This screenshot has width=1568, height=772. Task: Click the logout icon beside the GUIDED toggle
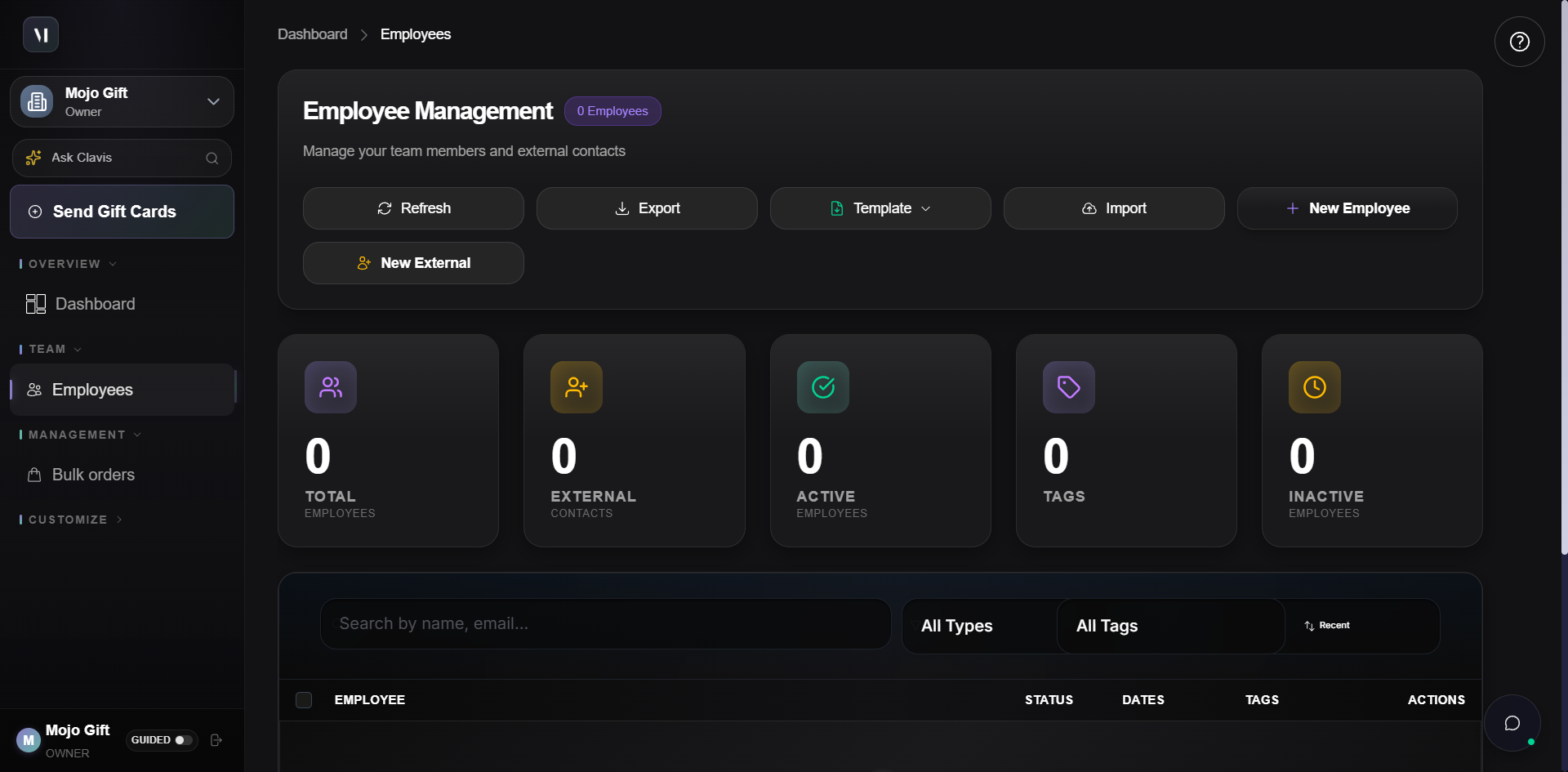coord(216,740)
